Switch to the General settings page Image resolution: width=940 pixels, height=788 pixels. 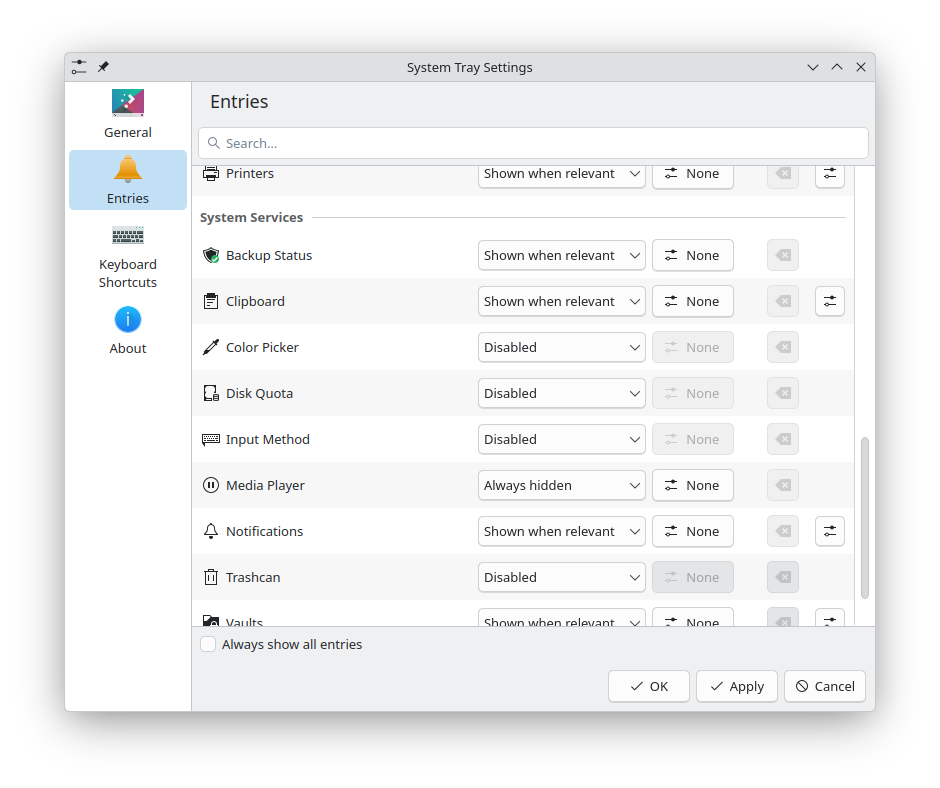[128, 114]
